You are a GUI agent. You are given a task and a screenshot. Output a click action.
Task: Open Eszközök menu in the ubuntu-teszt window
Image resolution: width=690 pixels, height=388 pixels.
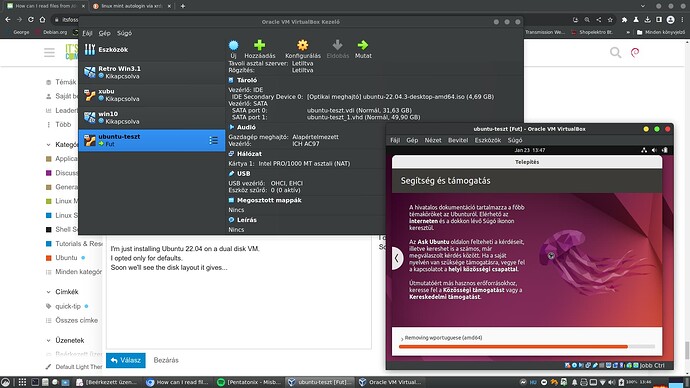coord(488,140)
